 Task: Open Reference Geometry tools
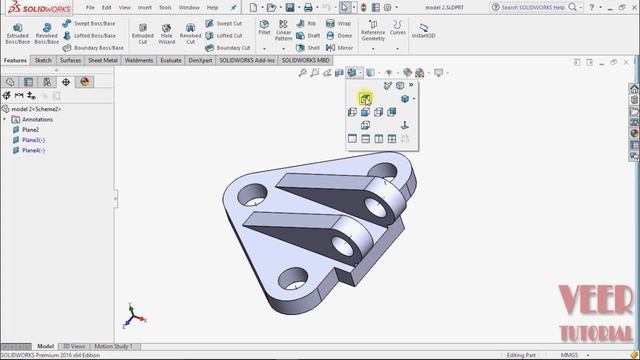click(373, 31)
